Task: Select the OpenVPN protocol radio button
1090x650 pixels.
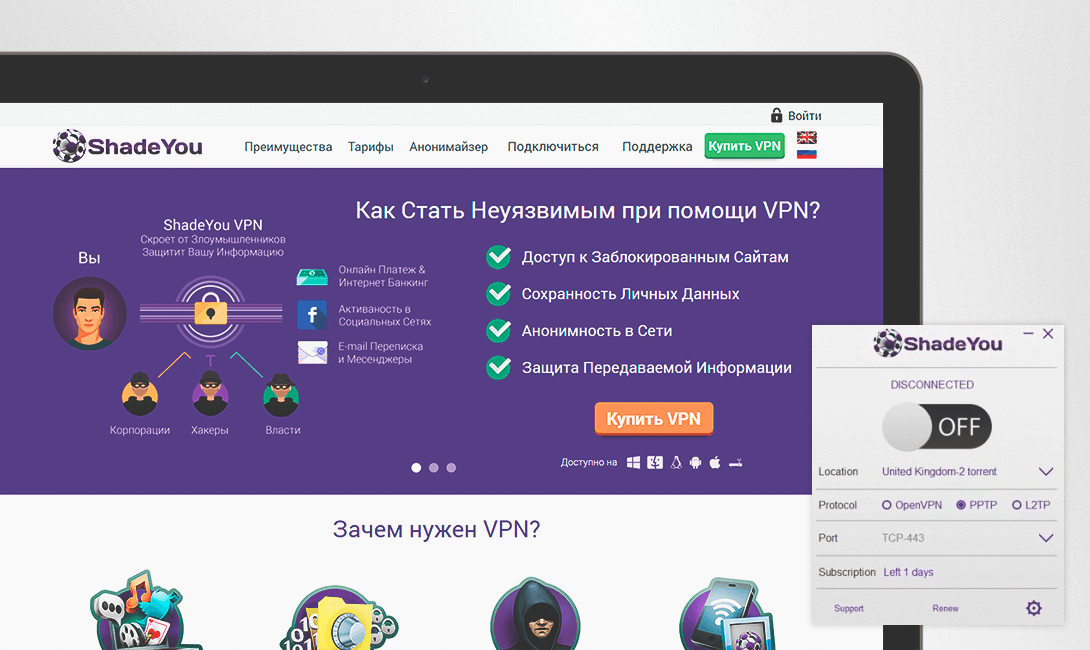Action: click(886, 505)
